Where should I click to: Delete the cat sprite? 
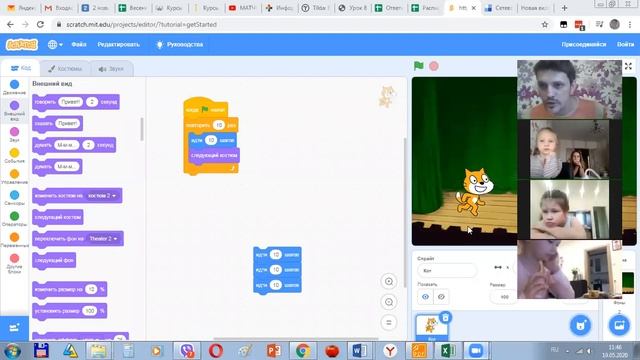[x=446, y=318]
